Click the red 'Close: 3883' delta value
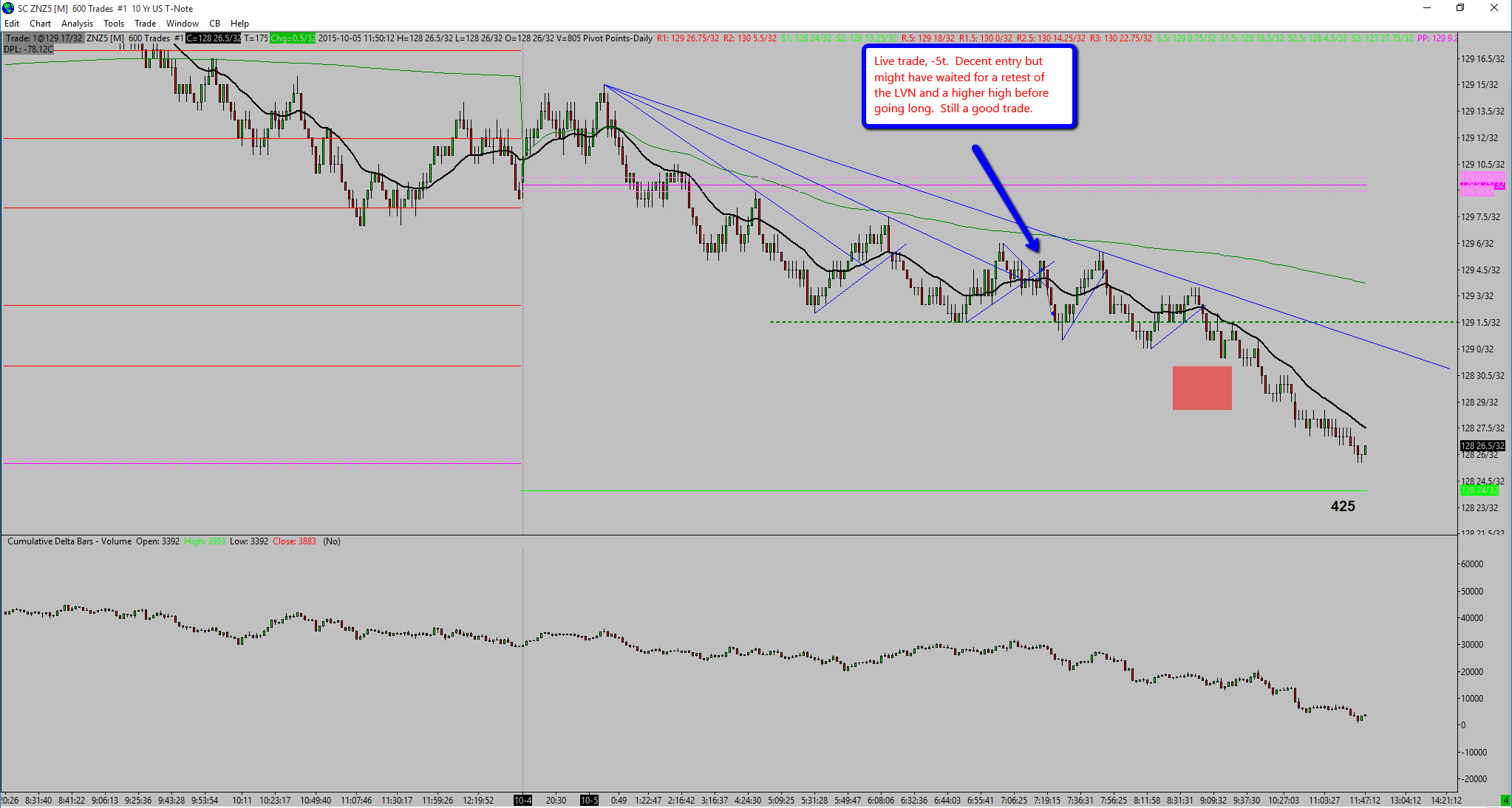 pyautogui.click(x=294, y=541)
